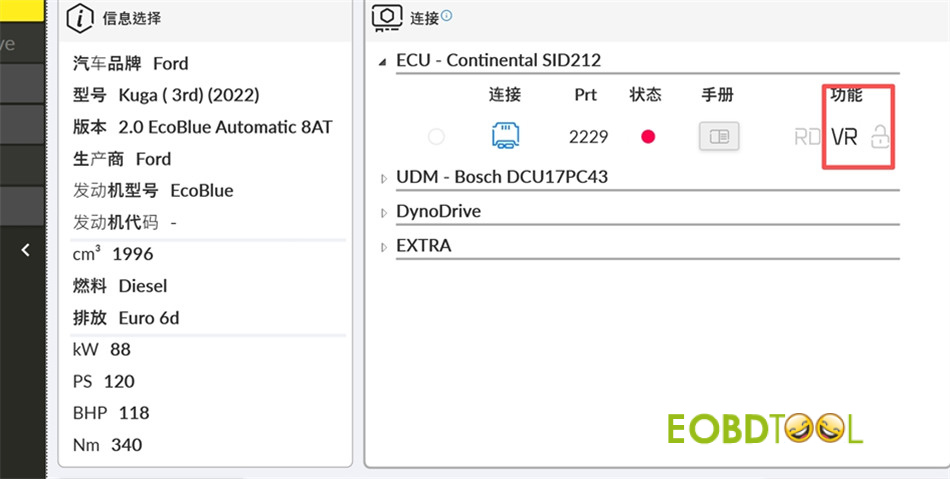The width and height of the screenshot is (950, 479).
Task: Open the manual book icon button
Action: coord(718,136)
